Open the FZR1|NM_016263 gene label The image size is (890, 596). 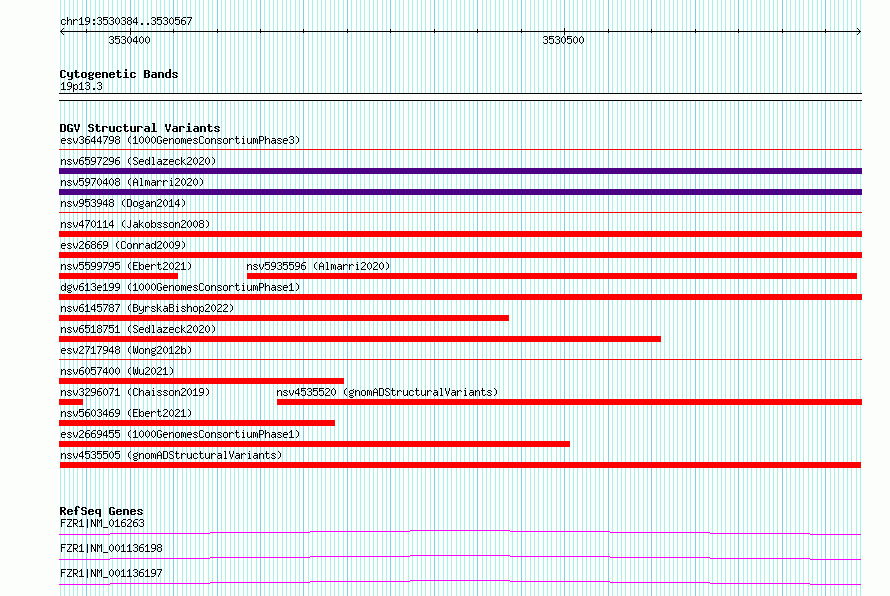102,523
